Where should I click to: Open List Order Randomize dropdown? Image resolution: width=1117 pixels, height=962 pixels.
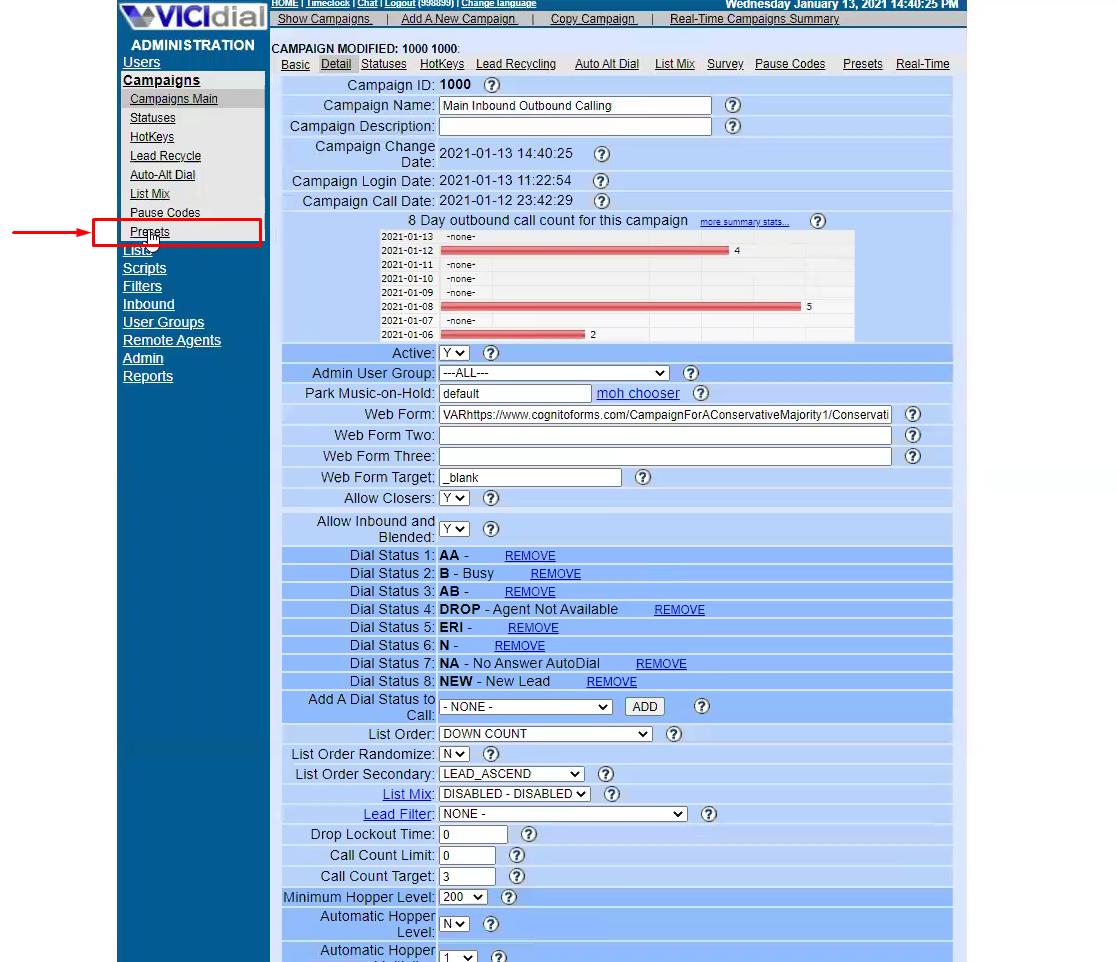454,754
